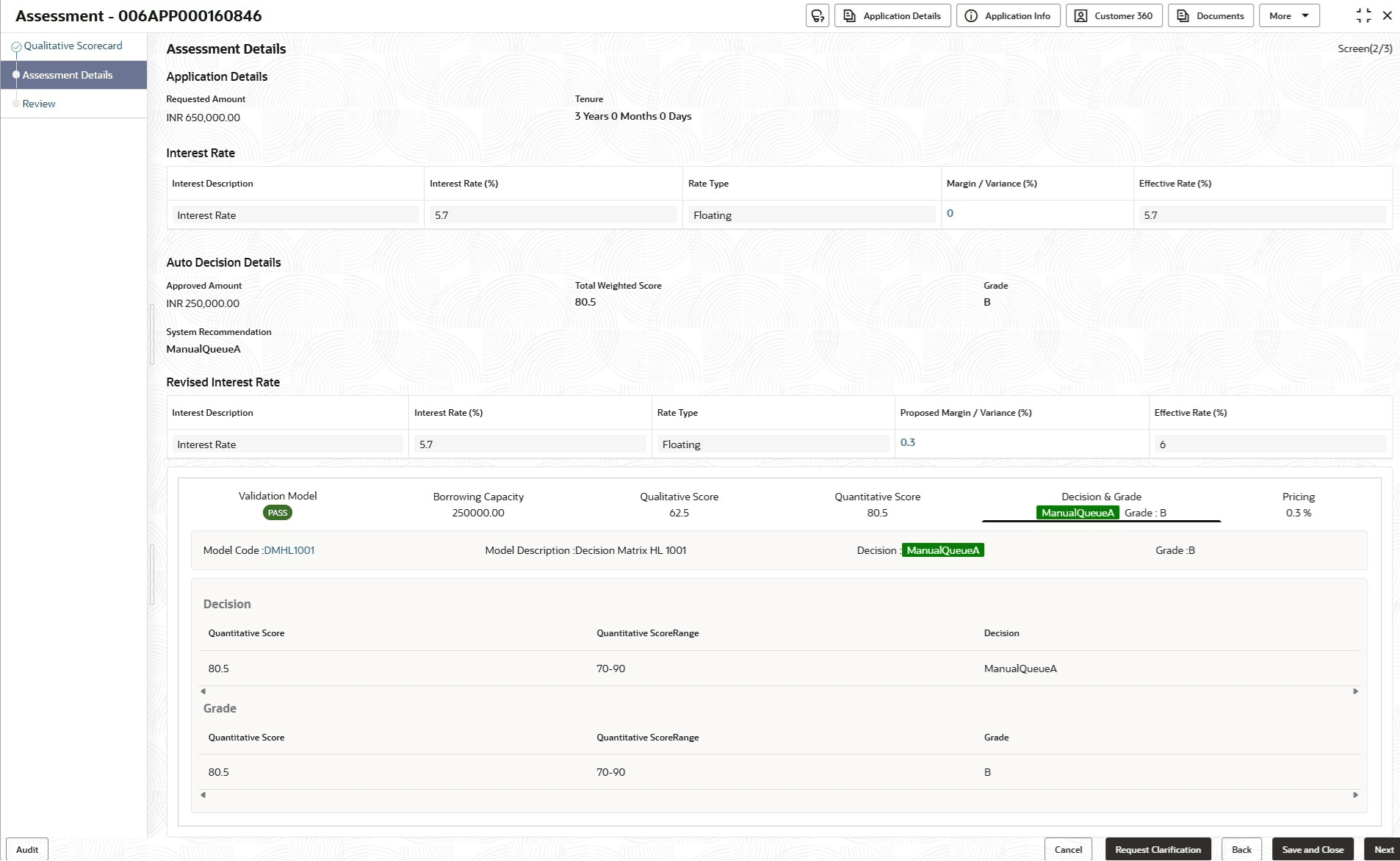Minimize the Assessment screen using collapse icon
Viewport: 1400px width, 861px height.
tap(1363, 15)
